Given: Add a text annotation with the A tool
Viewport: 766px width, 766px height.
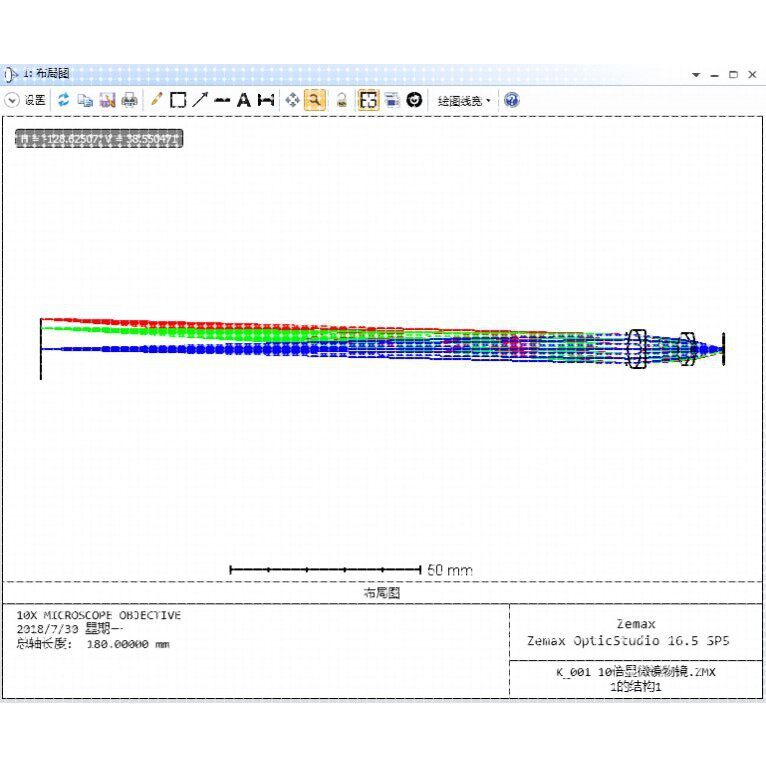Looking at the screenshot, I should [x=243, y=100].
